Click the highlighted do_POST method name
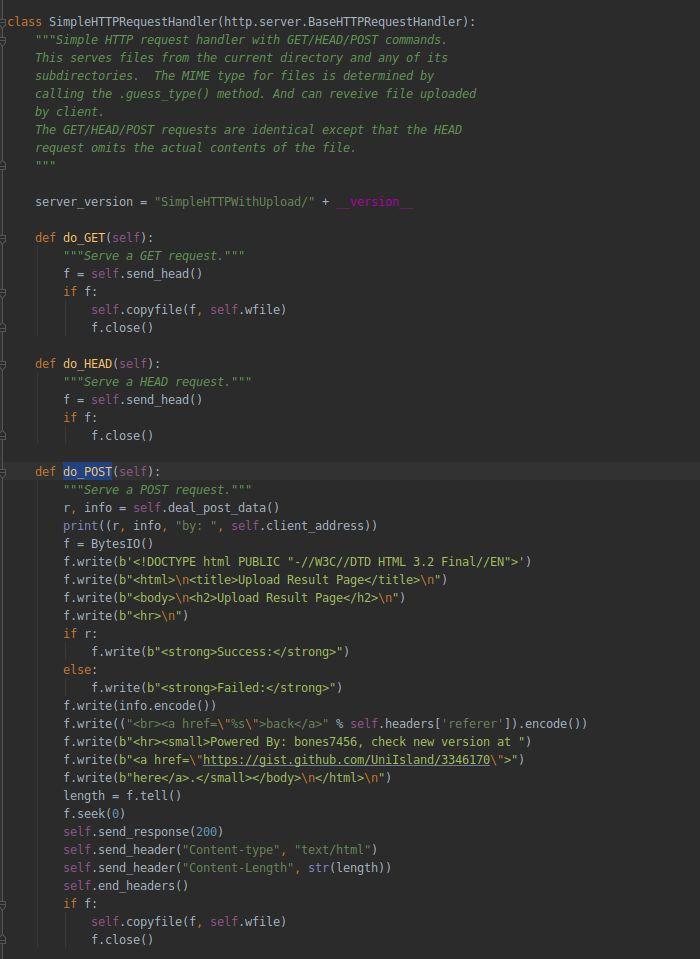 pyautogui.click(x=87, y=472)
